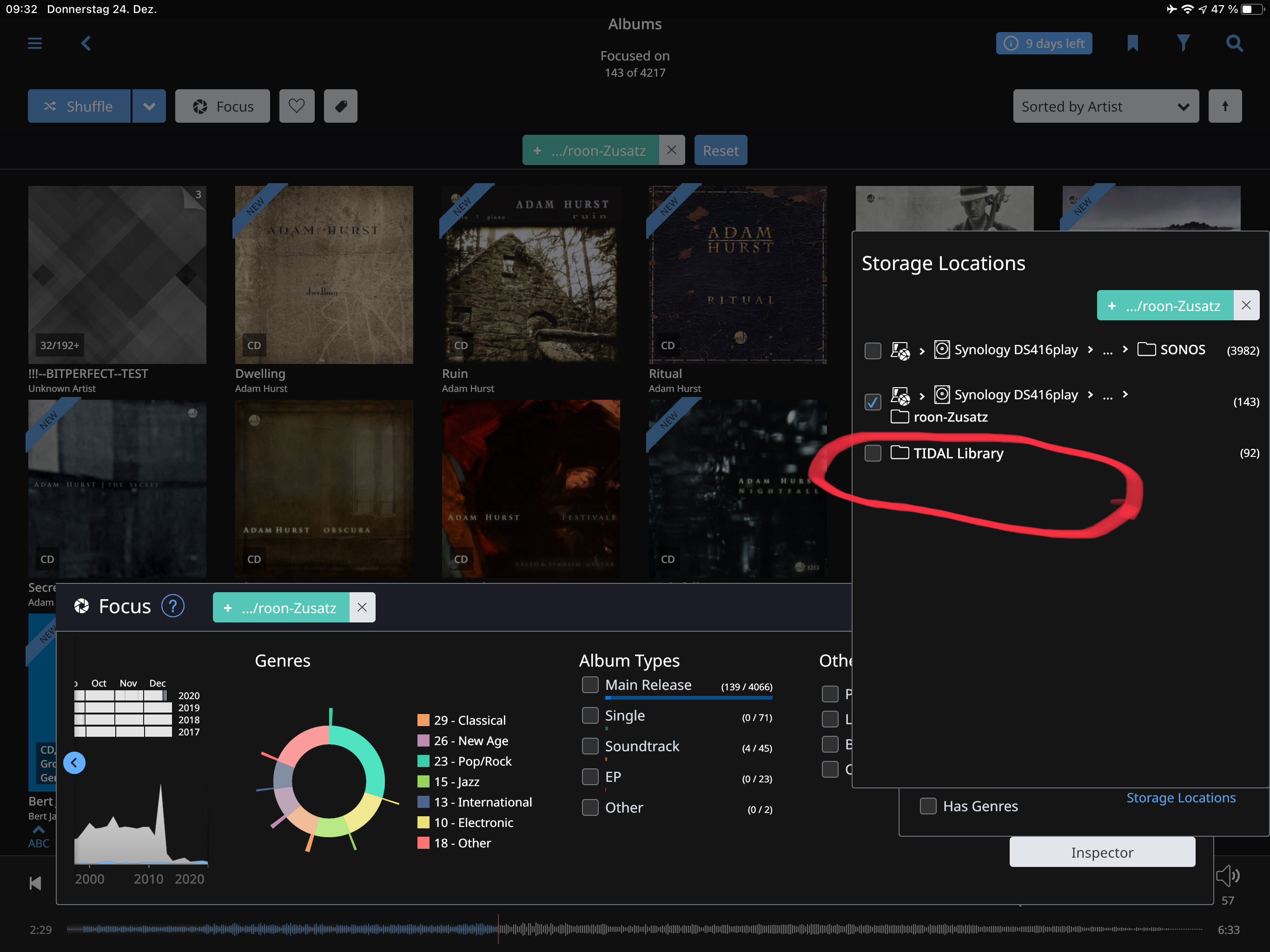Open the Ruin album cover
The height and width of the screenshot is (952, 1270).
pos(531,274)
